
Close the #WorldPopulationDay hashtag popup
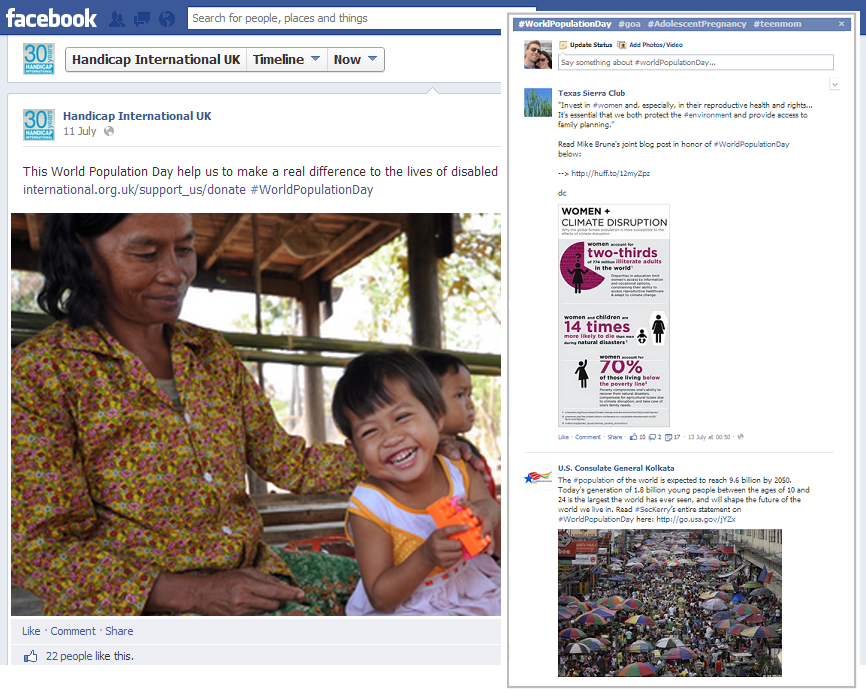click(x=841, y=24)
